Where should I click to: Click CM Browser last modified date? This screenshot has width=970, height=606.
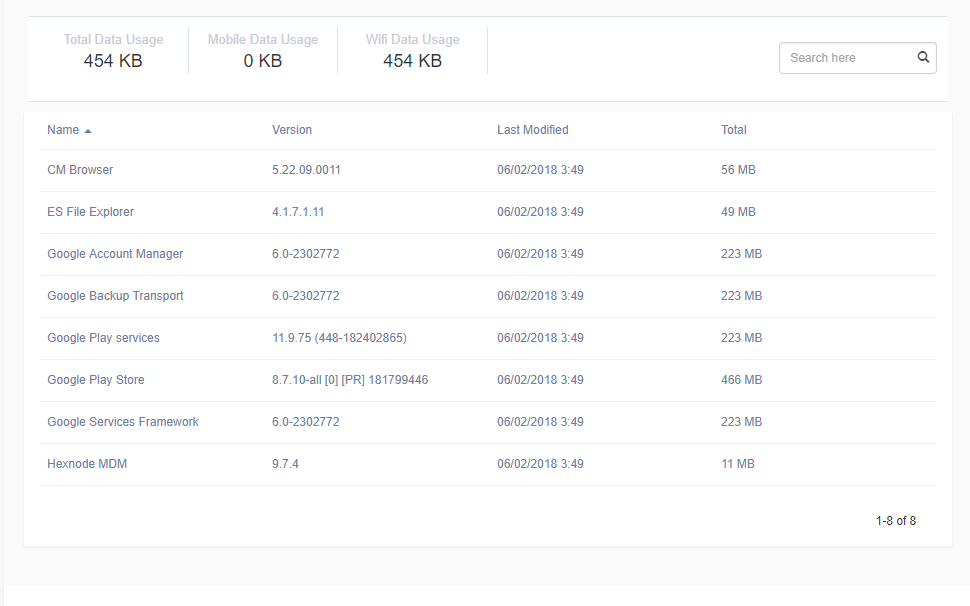tap(540, 169)
